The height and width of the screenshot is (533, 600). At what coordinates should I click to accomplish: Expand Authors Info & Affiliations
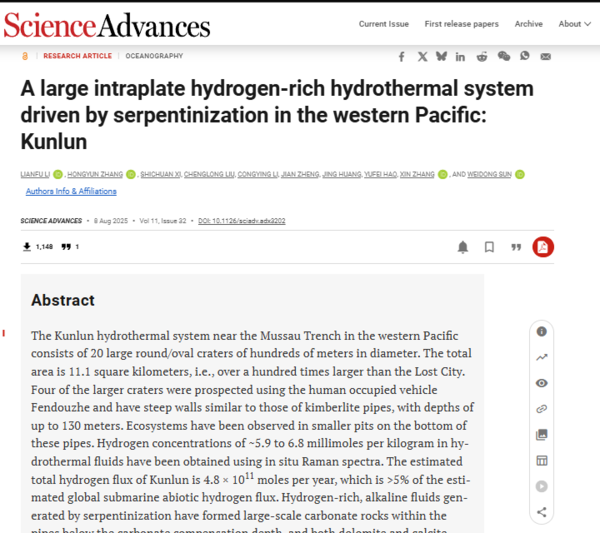(71, 191)
